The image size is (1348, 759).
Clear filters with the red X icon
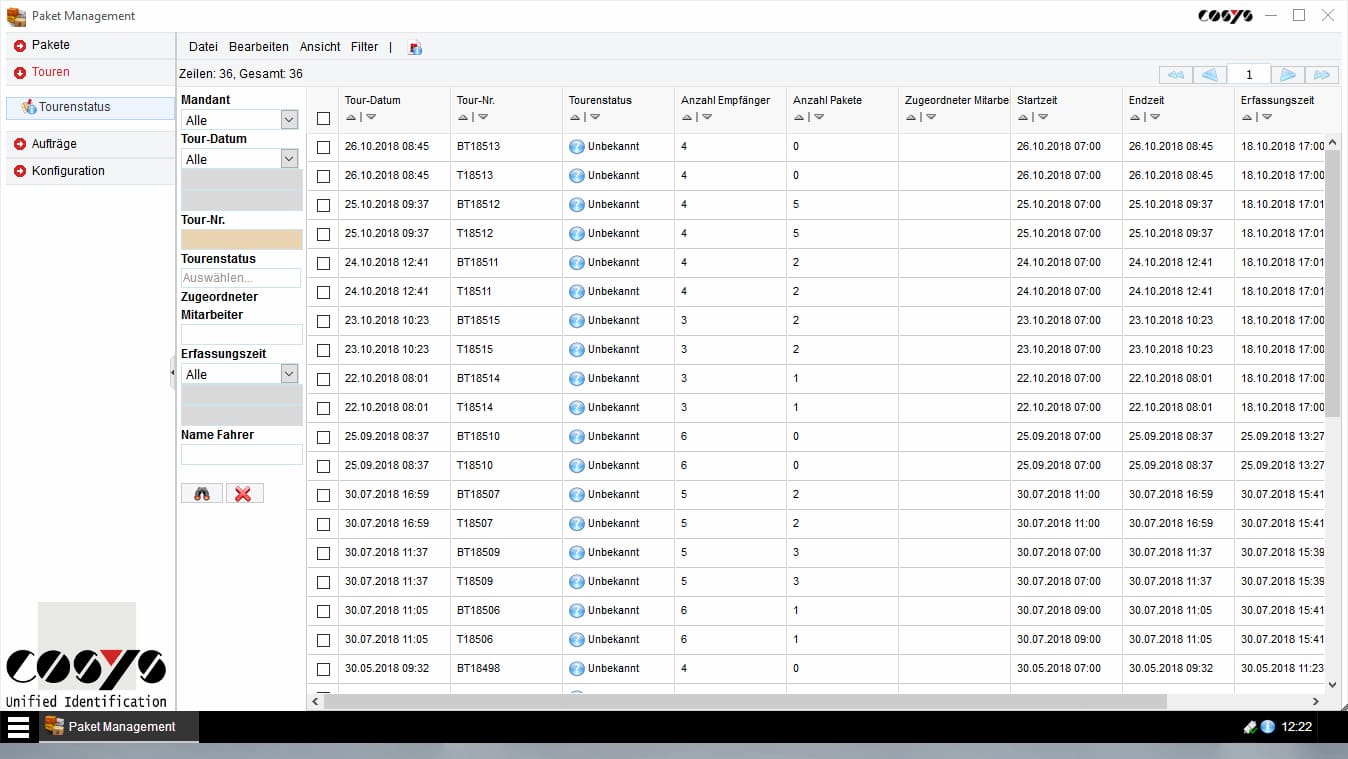click(245, 492)
